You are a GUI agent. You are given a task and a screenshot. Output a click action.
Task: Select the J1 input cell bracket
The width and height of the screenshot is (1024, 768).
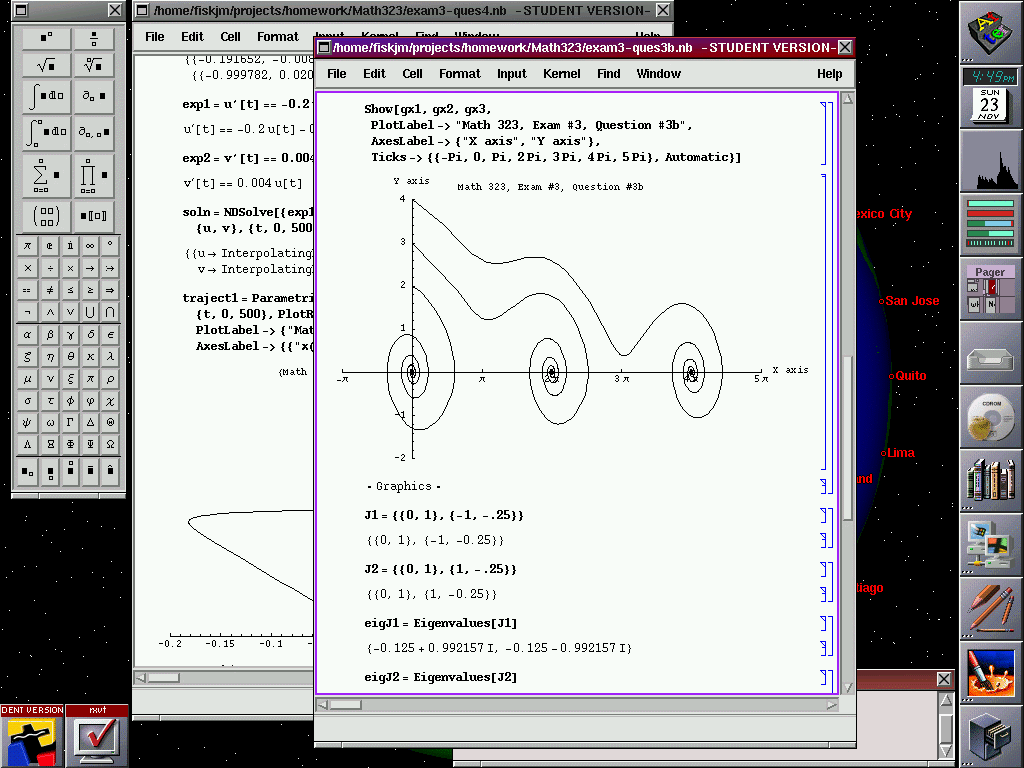826,515
